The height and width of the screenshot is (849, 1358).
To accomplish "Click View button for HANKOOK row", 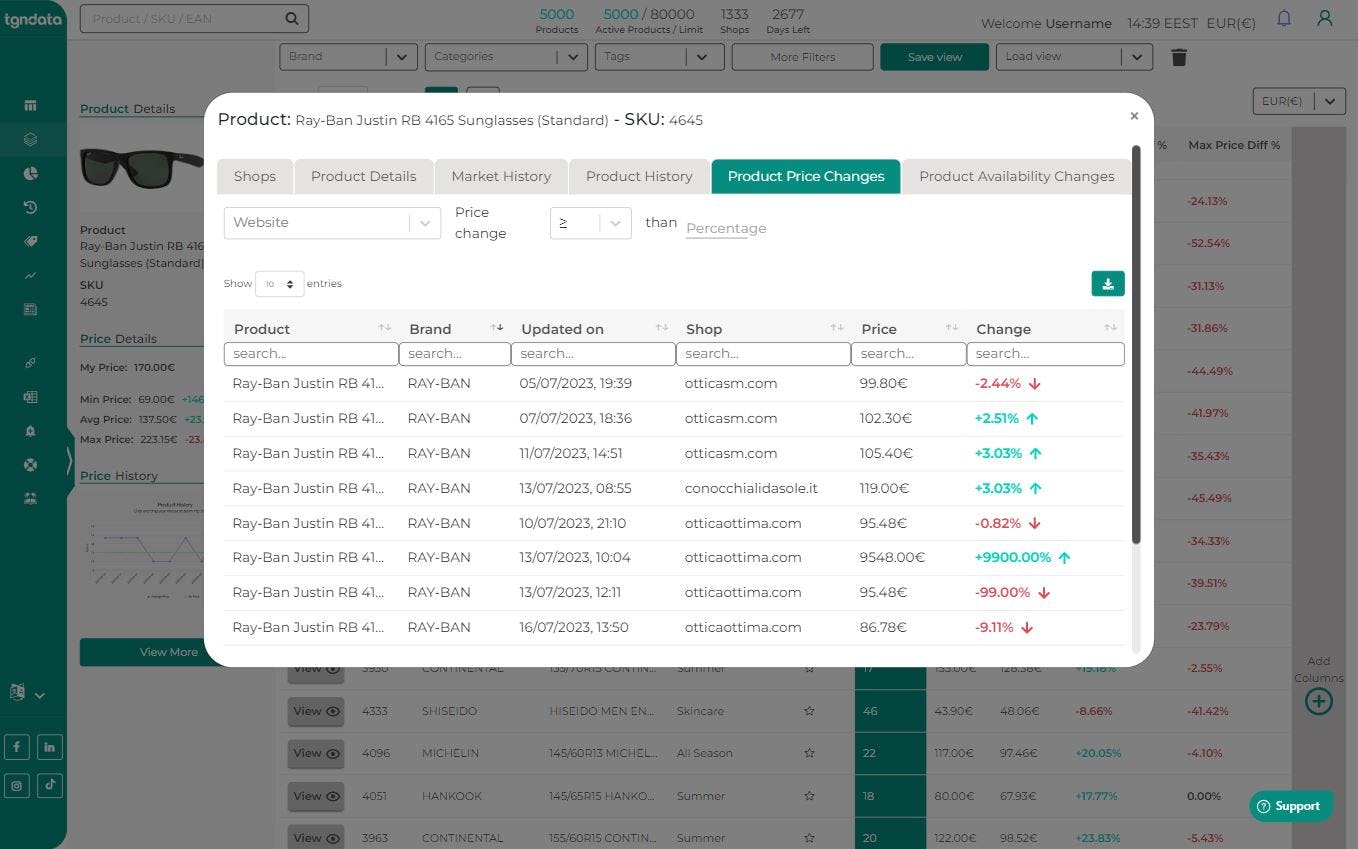I will tap(316, 796).
